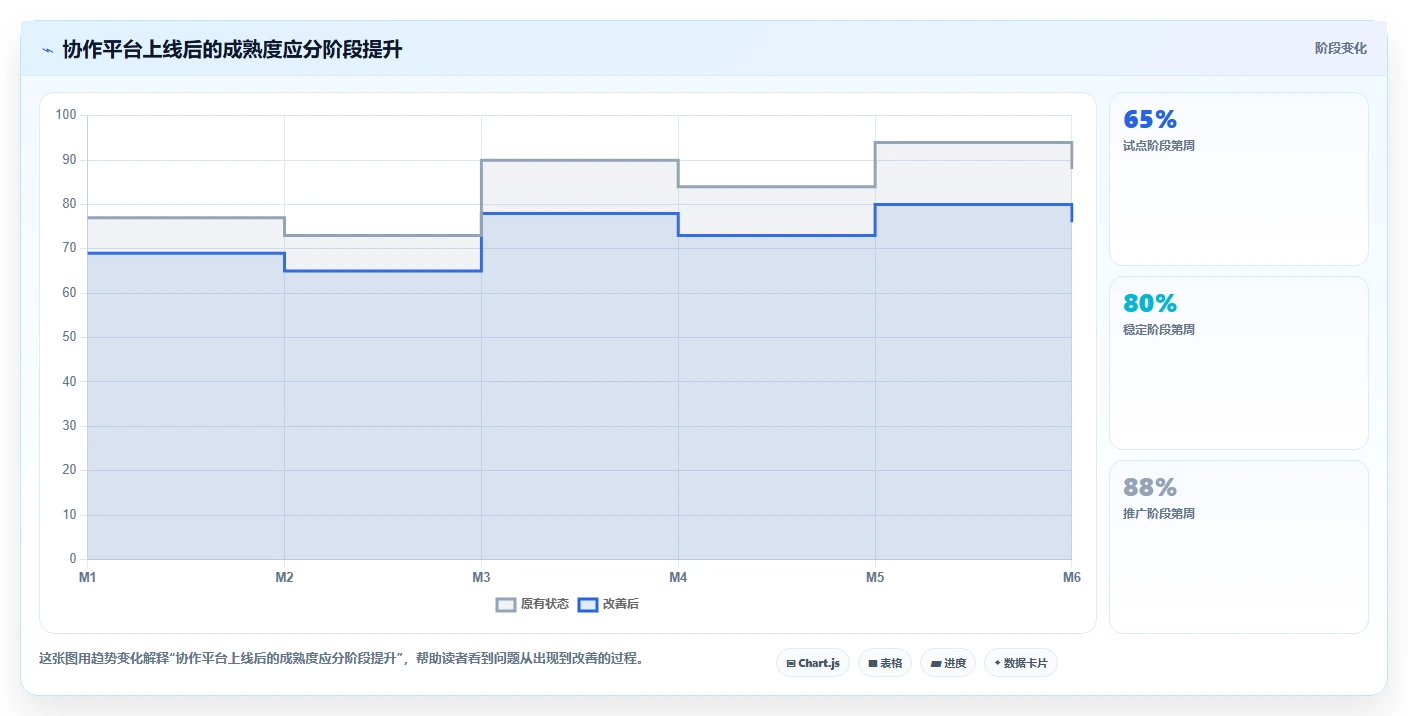1408x716 pixels.
Task: Click the gray 原有状态 legend swatch
Action: pyautogui.click(x=506, y=604)
